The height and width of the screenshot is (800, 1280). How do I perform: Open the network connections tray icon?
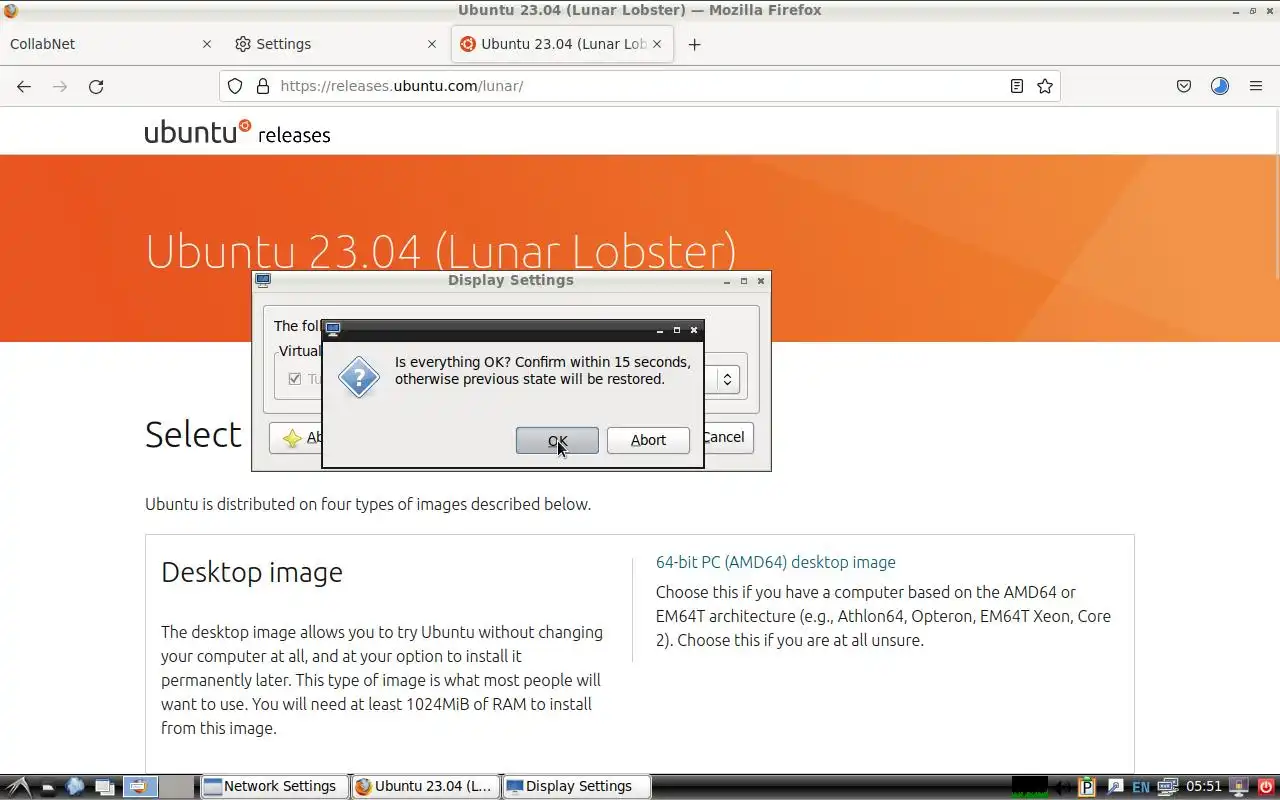(1167, 787)
